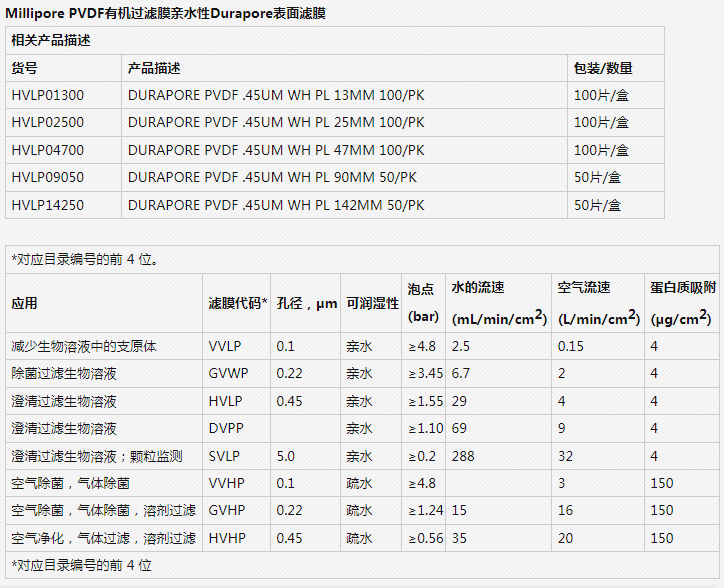This screenshot has width=724, height=588.
Task: Select the application '减少生物溶液中的支原体'
Action: tap(84, 346)
